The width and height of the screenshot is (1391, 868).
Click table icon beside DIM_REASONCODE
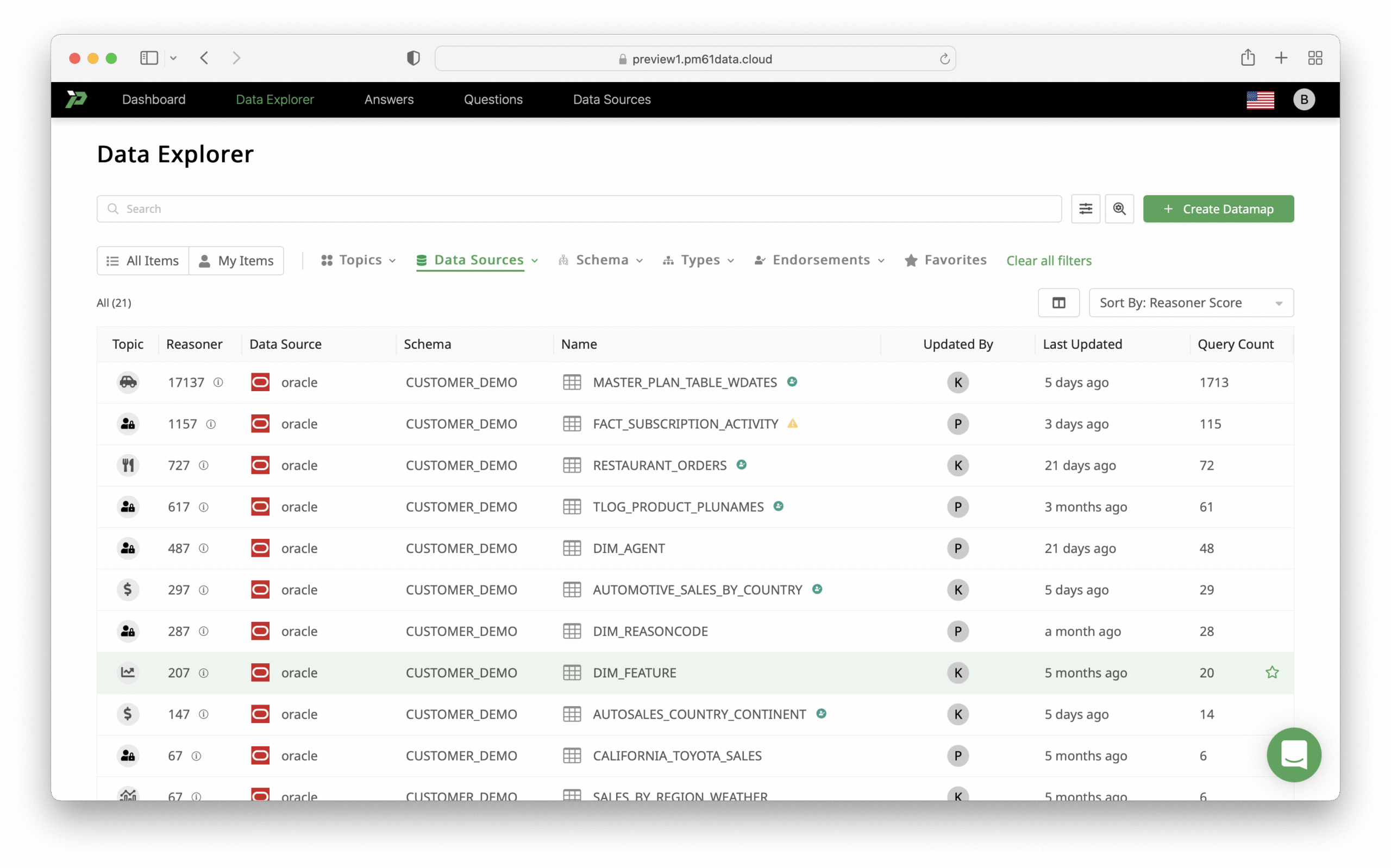(572, 631)
